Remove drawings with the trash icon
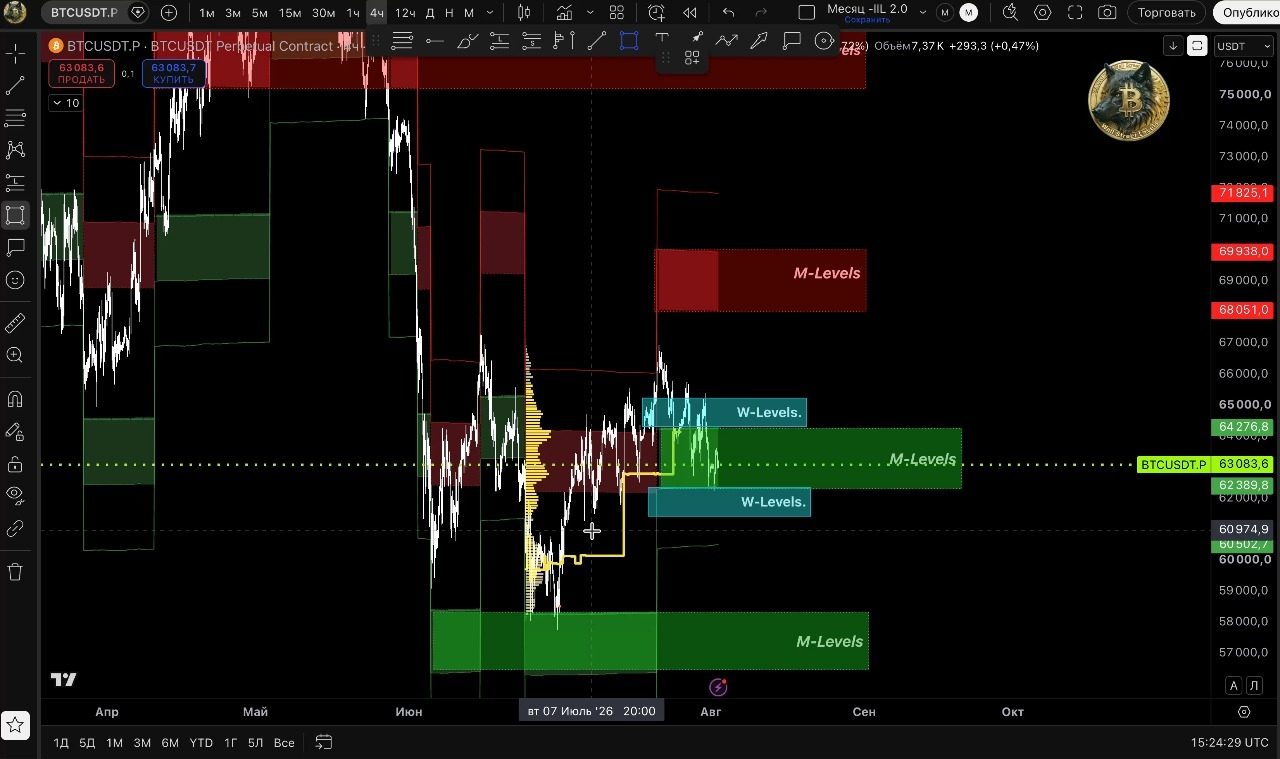Image resolution: width=1280 pixels, height=759 pixels. [x=15, y=572]
